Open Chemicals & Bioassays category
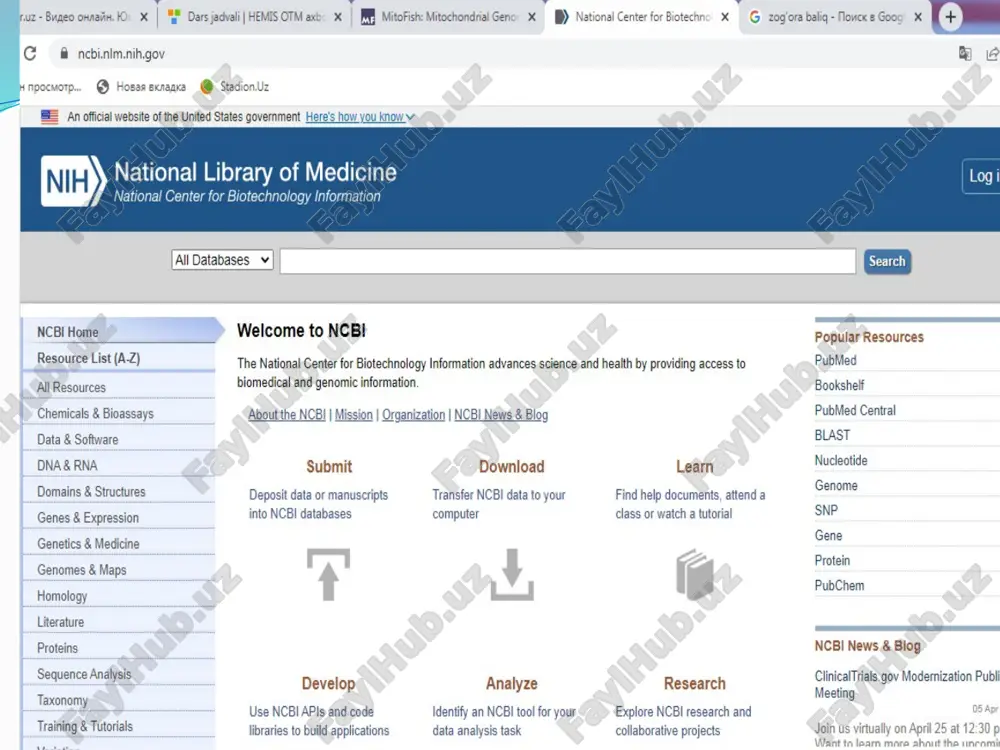The image size is (1000, 750). 118,413
